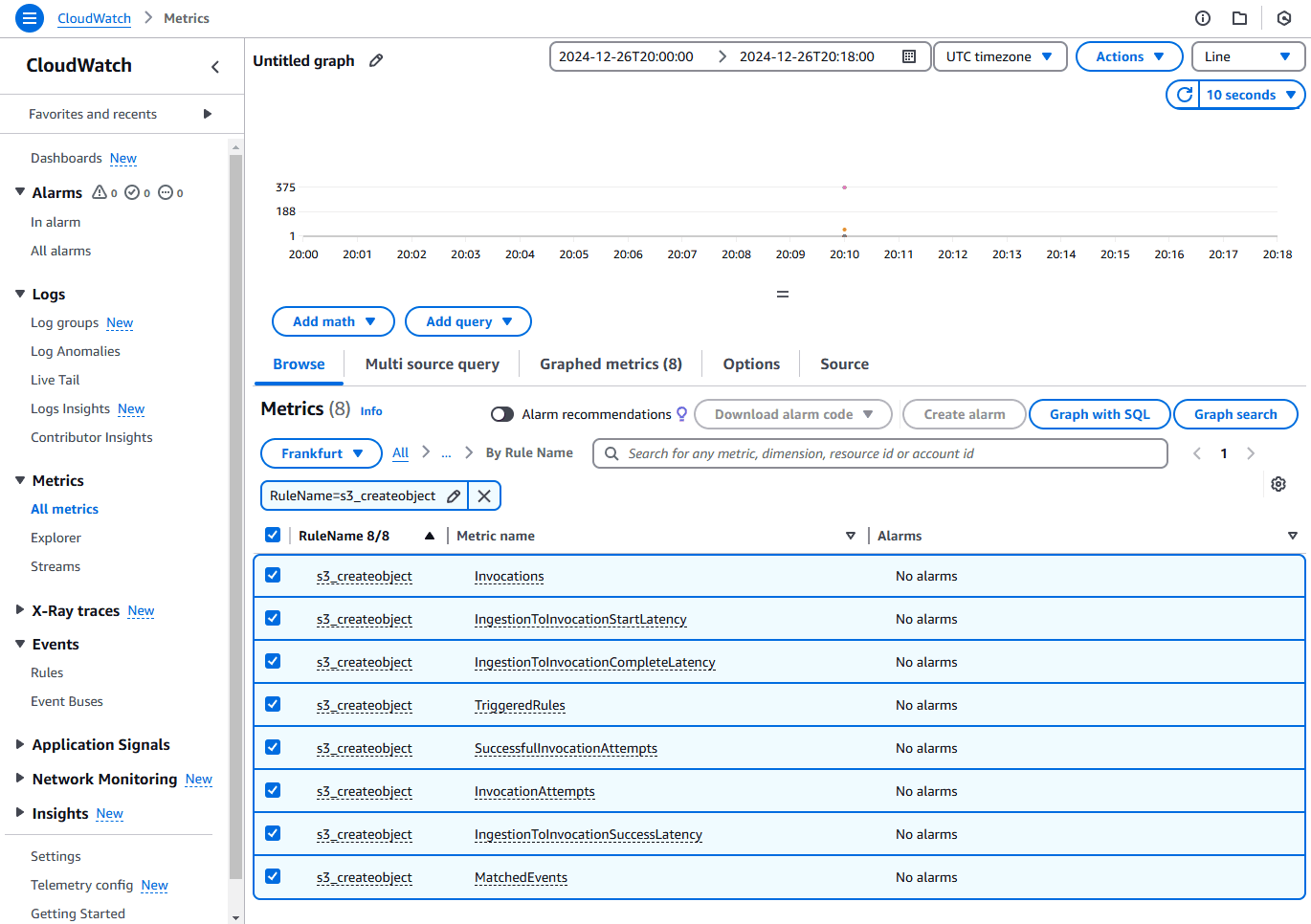
Task: Sort by RuleName ascending arrow
Action: [430, 536]
